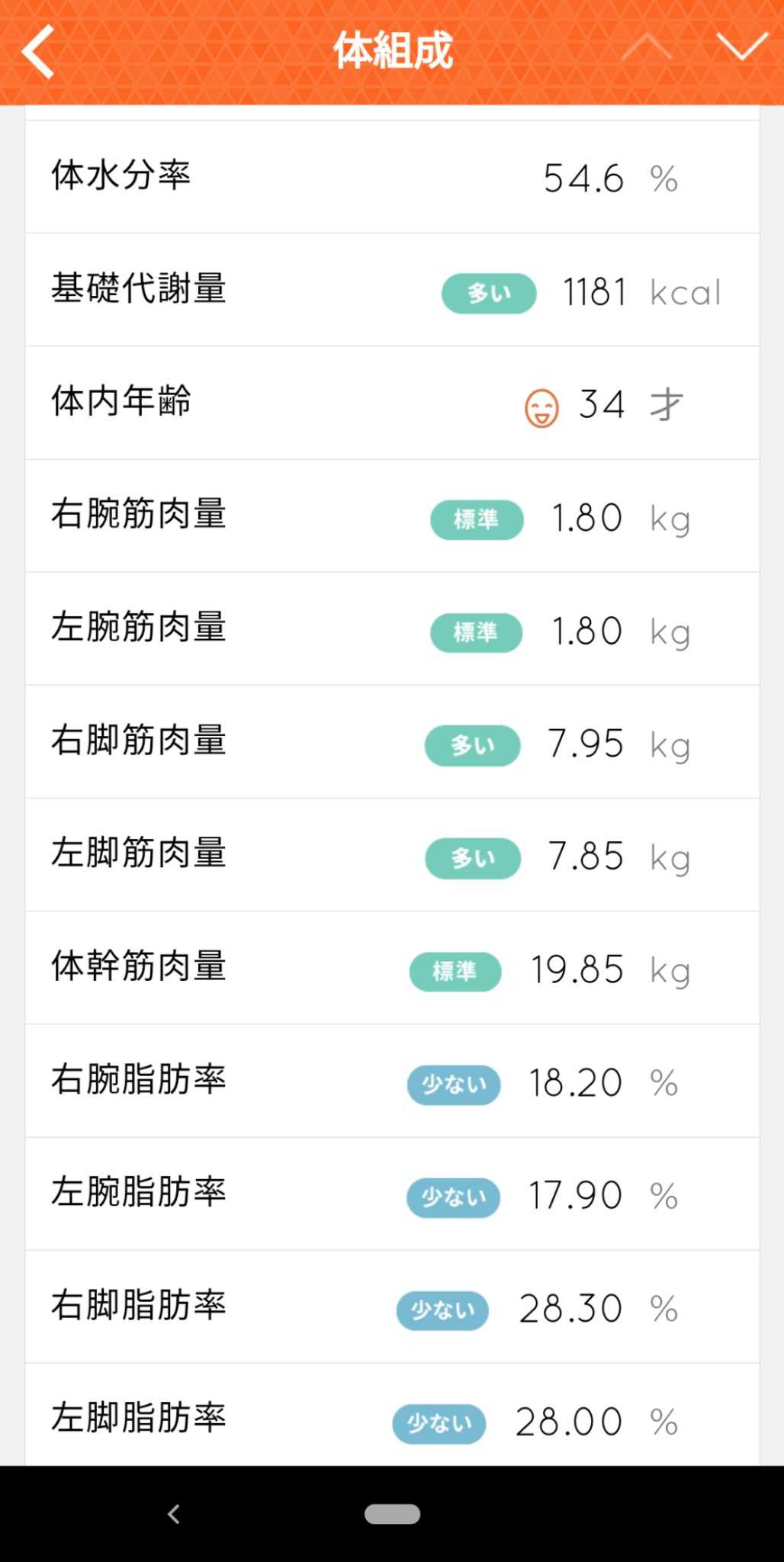The image size is (784, 1562).
Task: Select the 体幹筋肉量 row label
Action: (139, 966)
